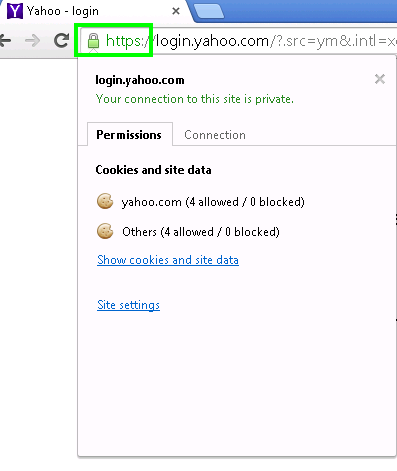397x471 pixels.
Task: Click Others 4 allowed cookies entry
Action: pyautogui.click(x=201, y=232)
